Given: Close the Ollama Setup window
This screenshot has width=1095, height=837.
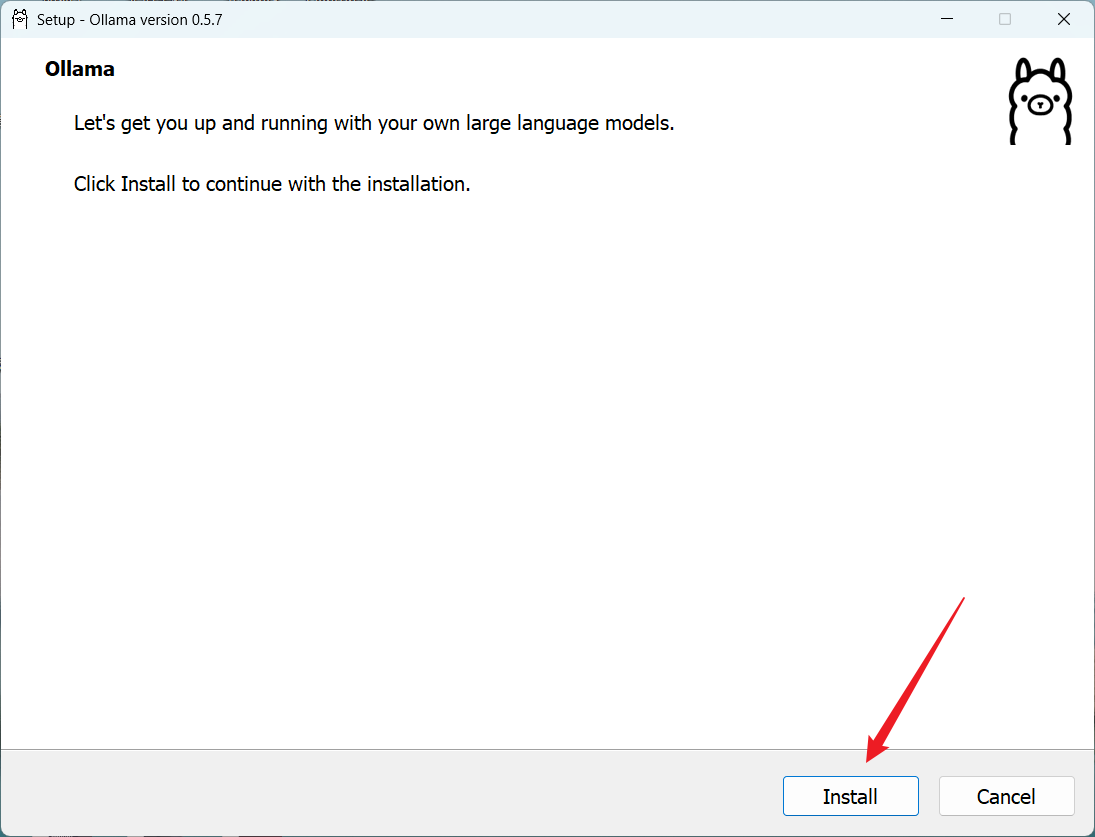Looking at the screenshot, I should (1064, 19).
